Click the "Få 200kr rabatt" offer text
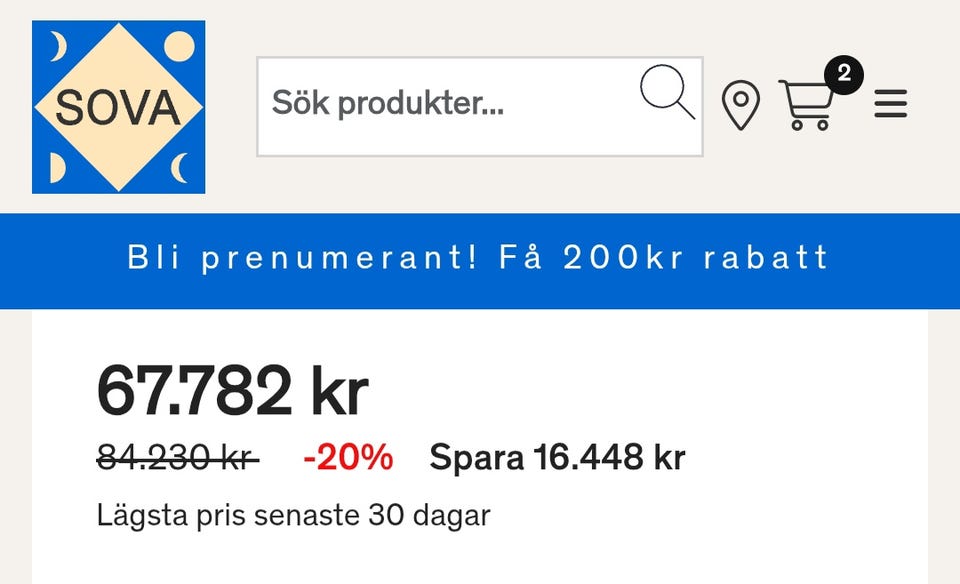960x584 pixels. (x=664, y=258)
